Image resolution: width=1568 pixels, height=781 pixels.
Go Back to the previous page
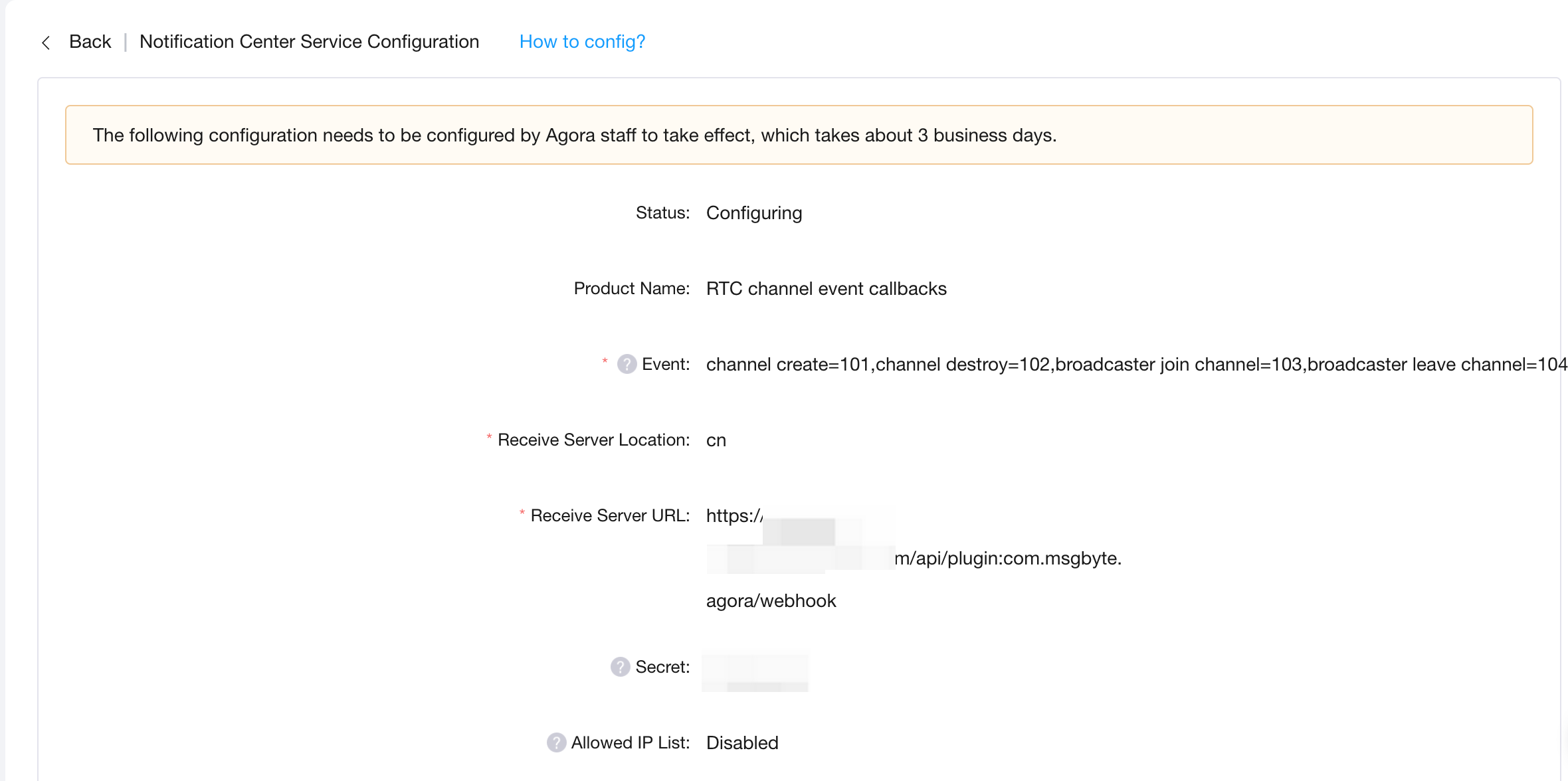(x=90, y=42)
